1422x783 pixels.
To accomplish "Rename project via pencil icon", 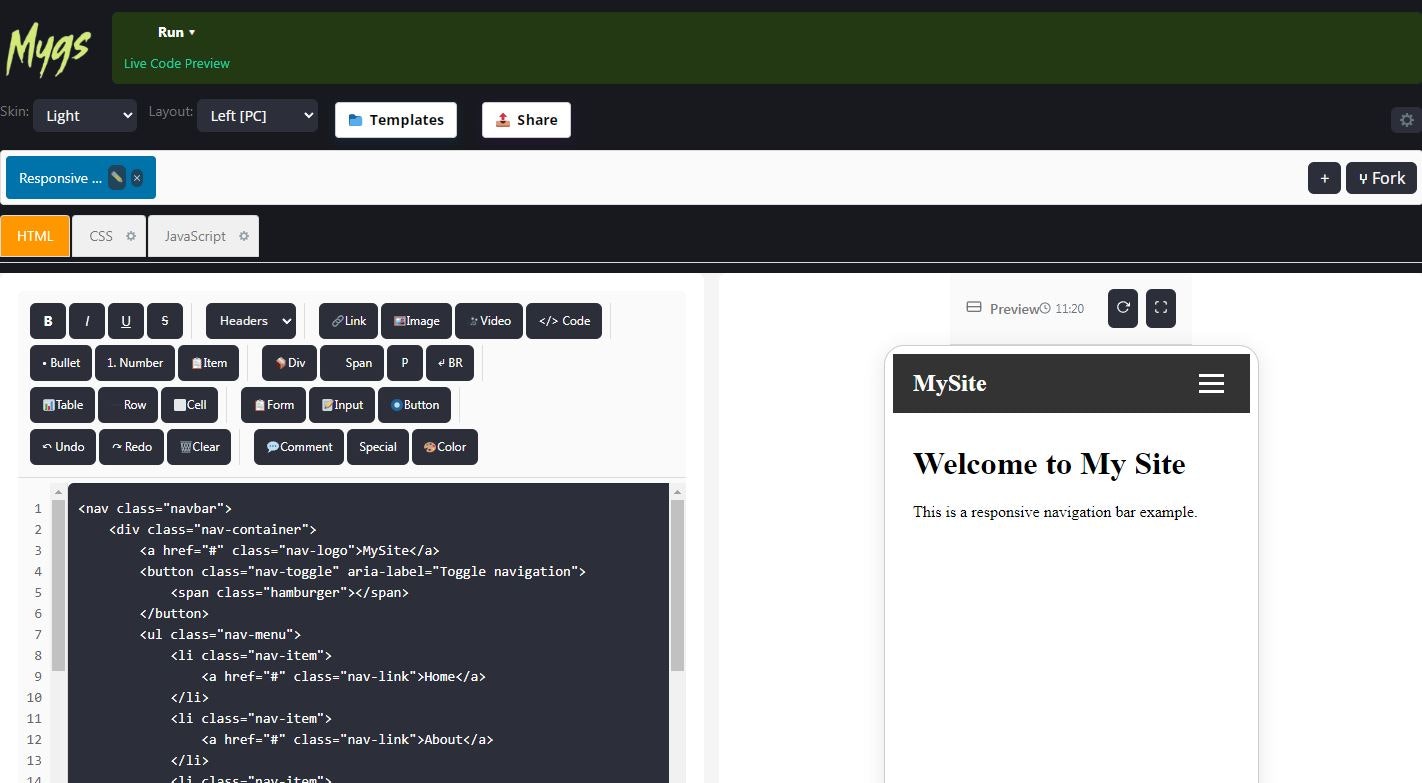I will [x=117, y=178].
